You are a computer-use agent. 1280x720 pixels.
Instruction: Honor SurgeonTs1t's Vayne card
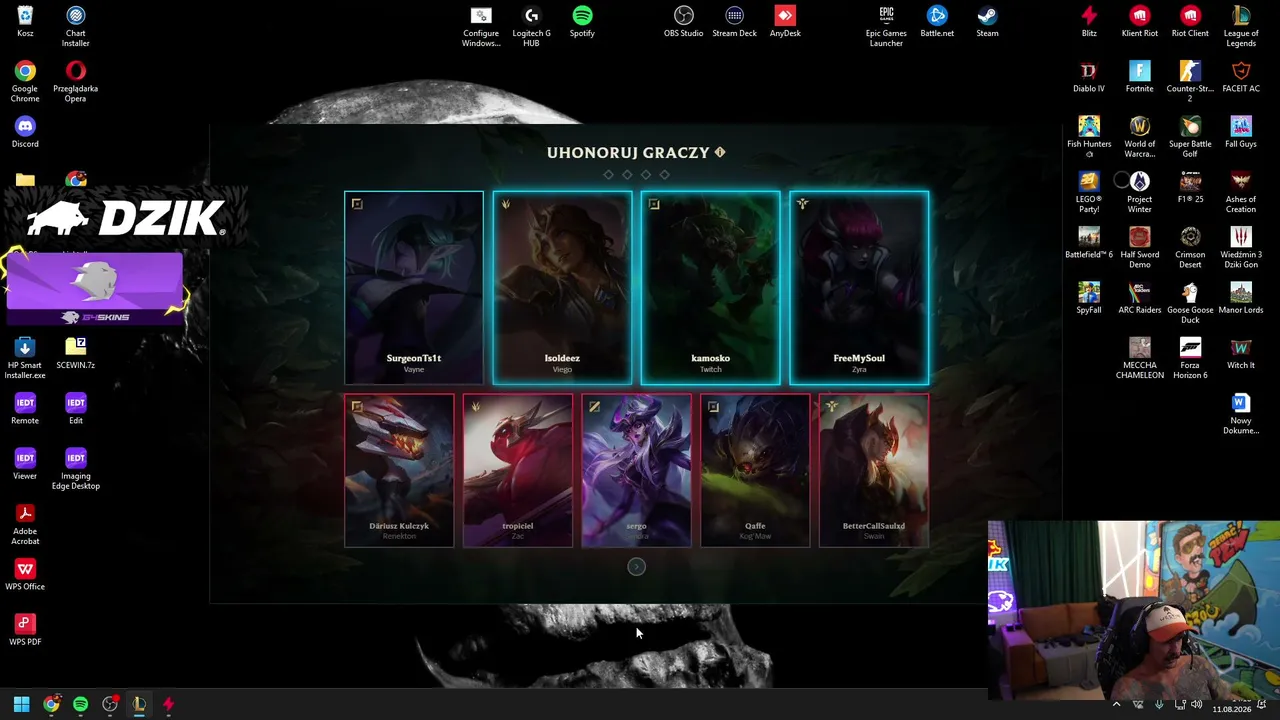(x=414, y=288)
